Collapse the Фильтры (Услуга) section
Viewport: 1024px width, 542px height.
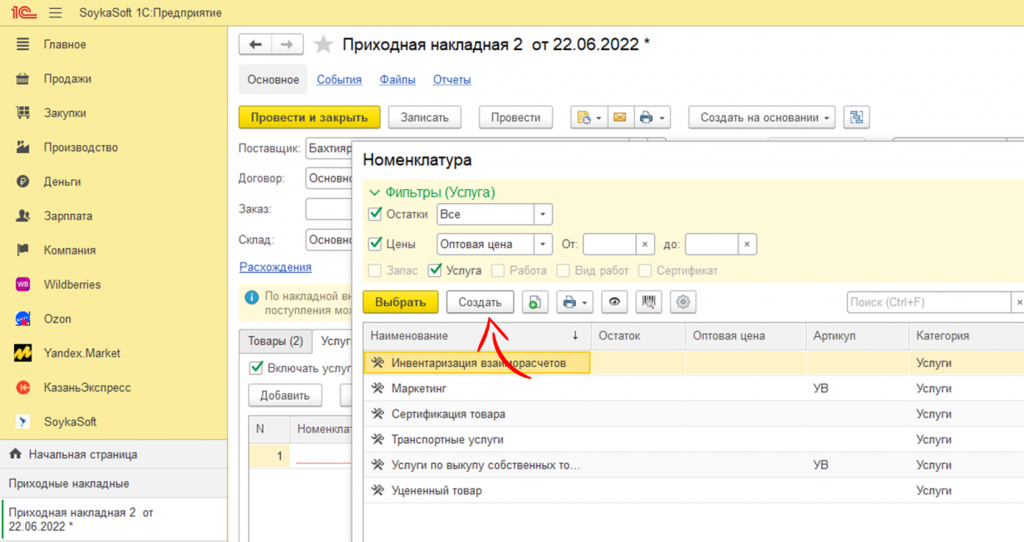(x=375, y=192)
